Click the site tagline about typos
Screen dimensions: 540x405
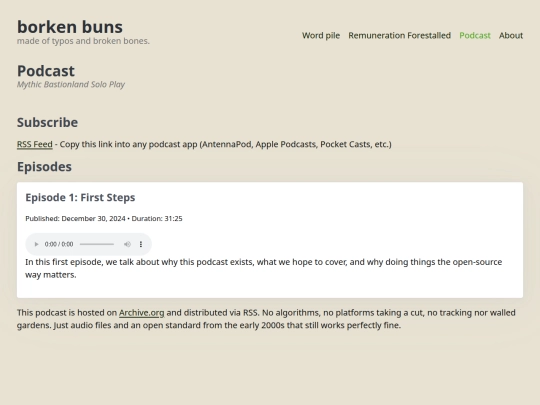tap(83, 41)
